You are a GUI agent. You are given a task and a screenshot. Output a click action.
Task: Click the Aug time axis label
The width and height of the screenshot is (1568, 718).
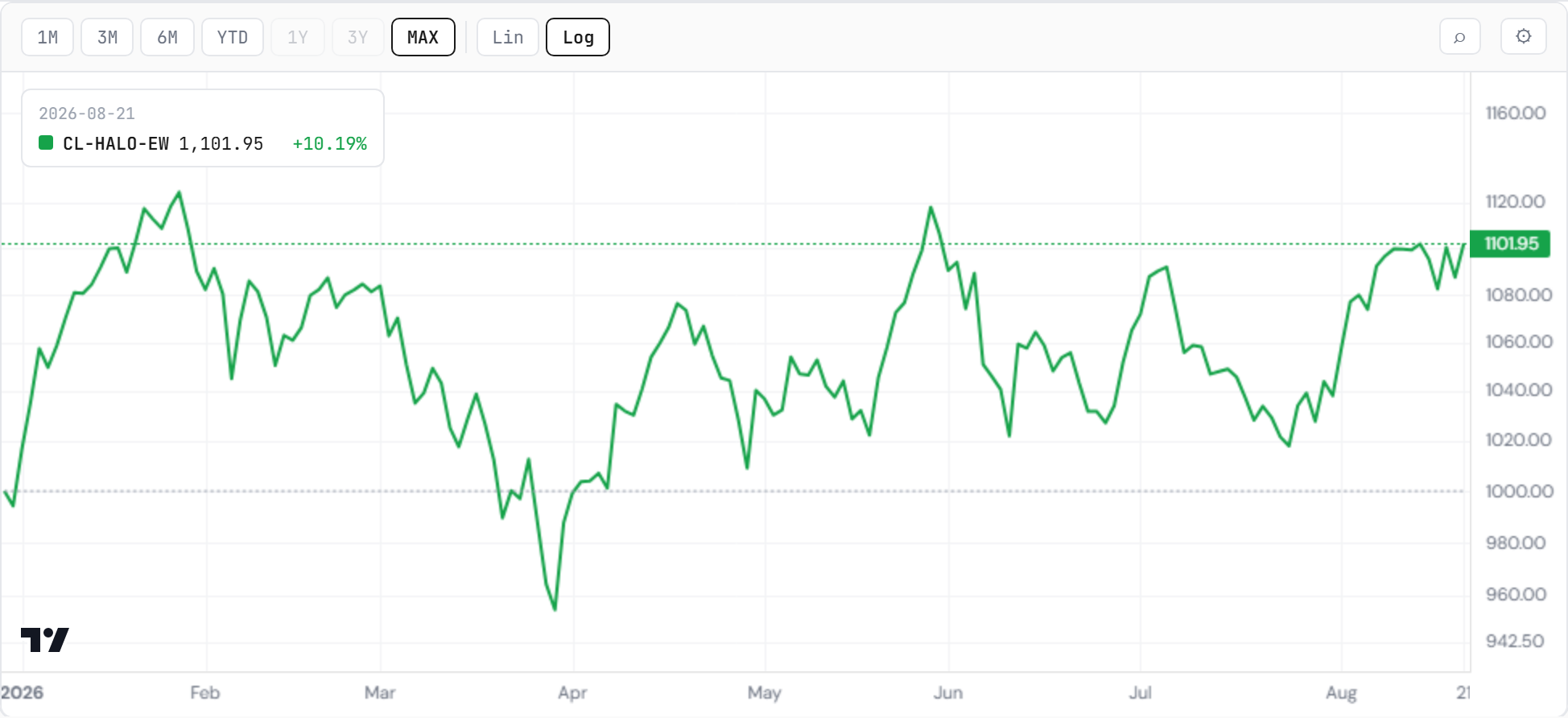pos(1342,693)
